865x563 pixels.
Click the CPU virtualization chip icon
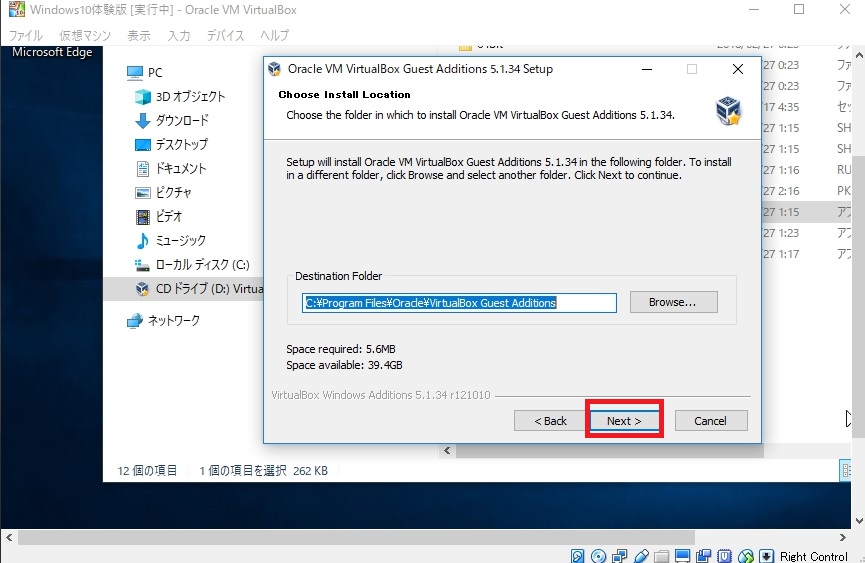click(724, 556)
